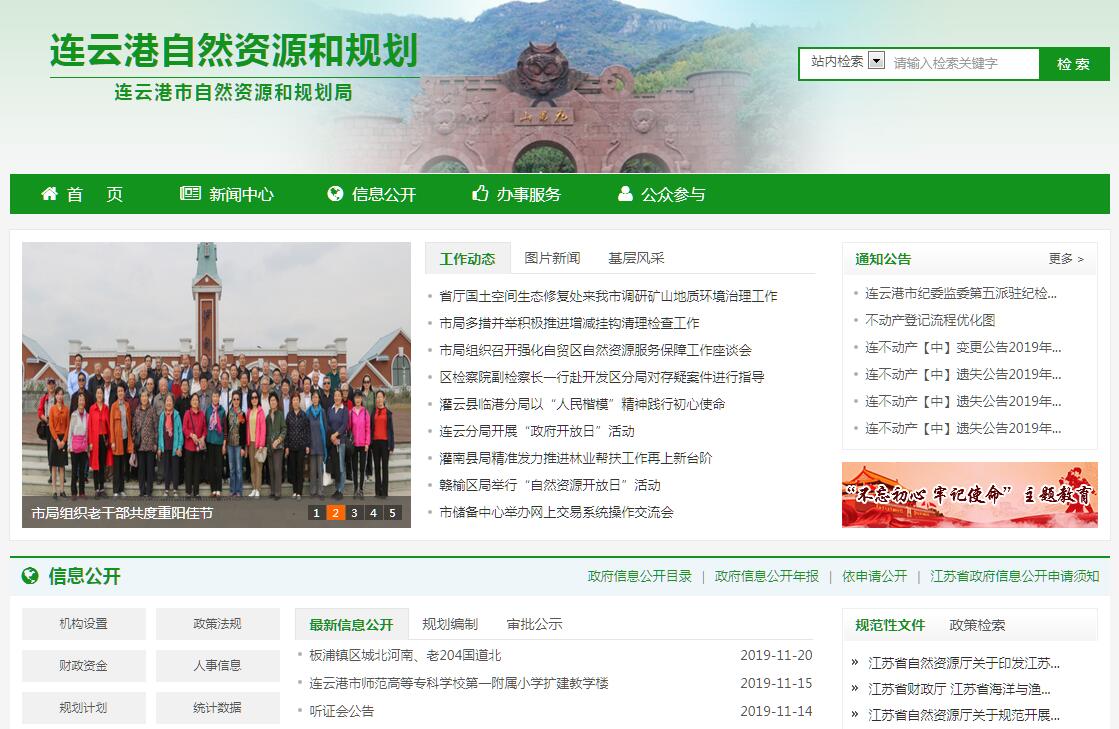
Task: Click the search keyword input field
Action: pyautogui.click(x=960, y=63)
